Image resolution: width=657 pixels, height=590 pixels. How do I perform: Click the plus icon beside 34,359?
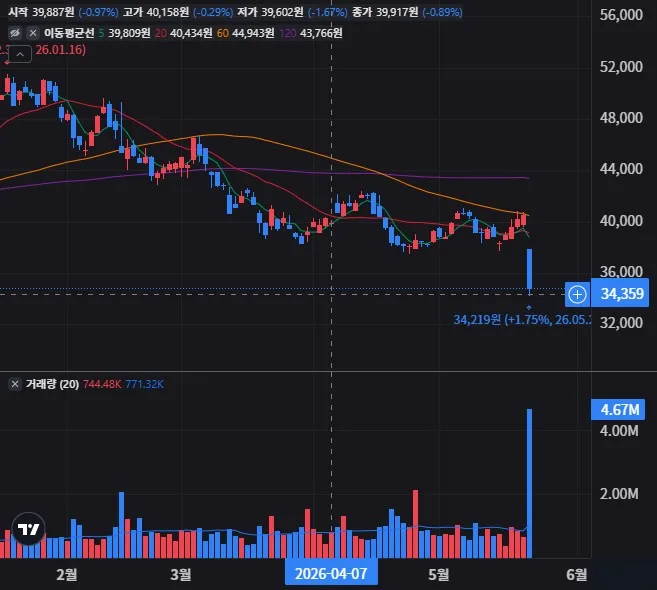point(577,294)
